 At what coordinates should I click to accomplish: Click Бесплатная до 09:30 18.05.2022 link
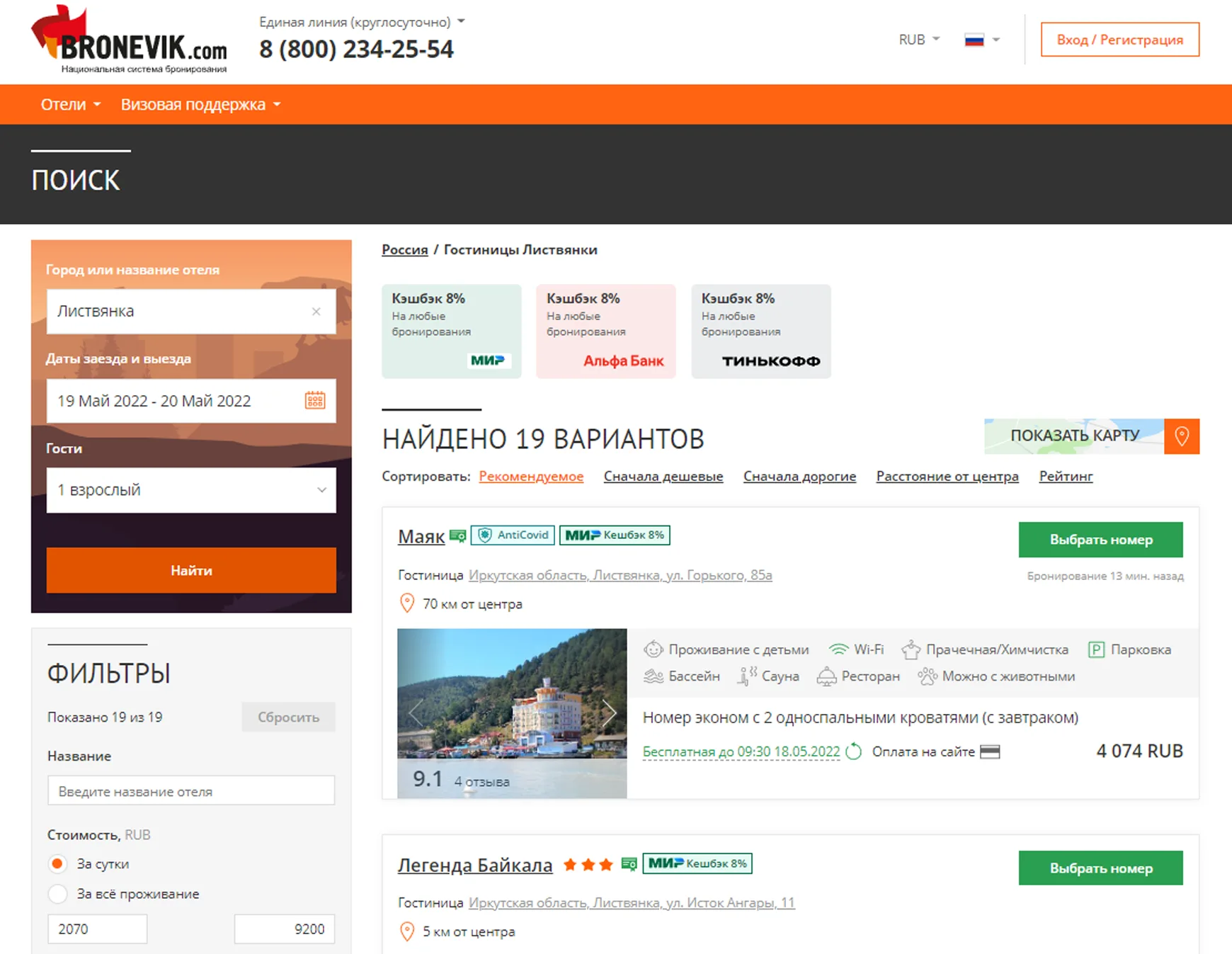(741, 751)
